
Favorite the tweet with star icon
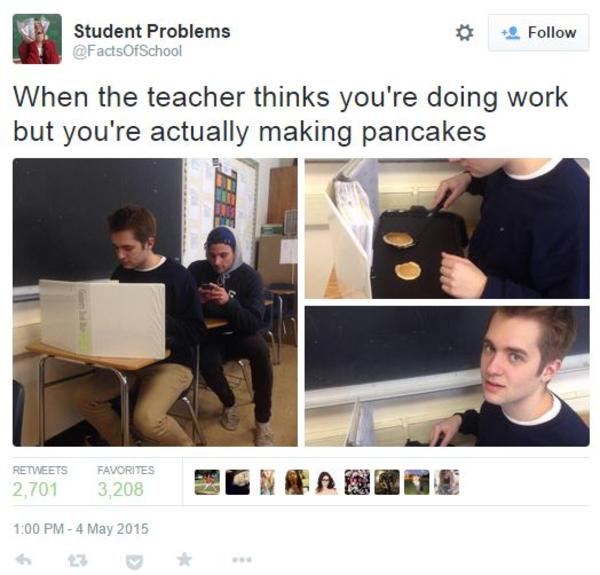(184, 559)
